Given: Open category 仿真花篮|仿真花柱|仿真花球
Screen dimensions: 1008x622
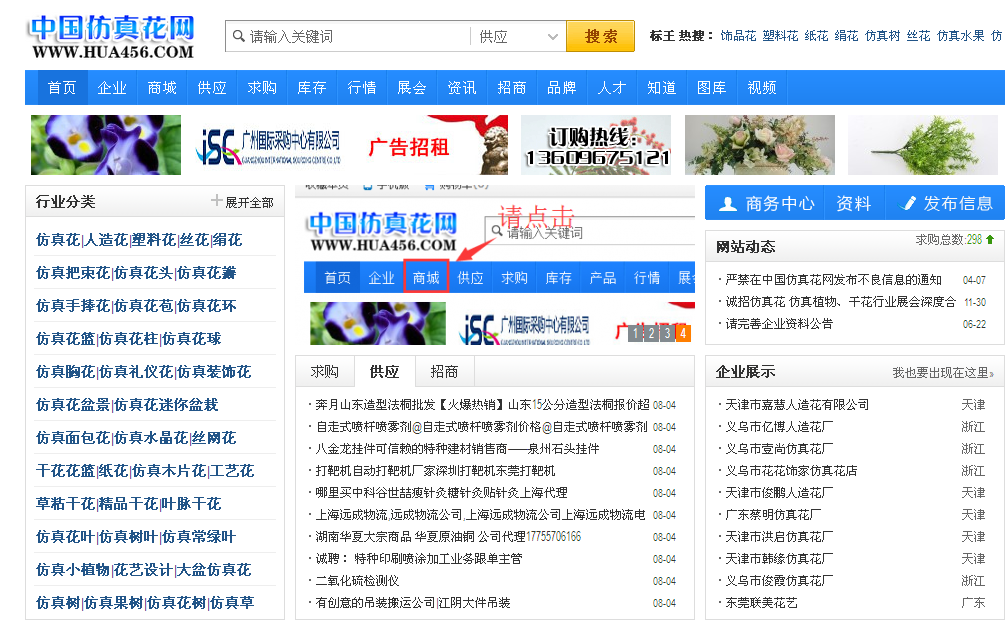Looking at the screenshot, I should tap(129, 339).
